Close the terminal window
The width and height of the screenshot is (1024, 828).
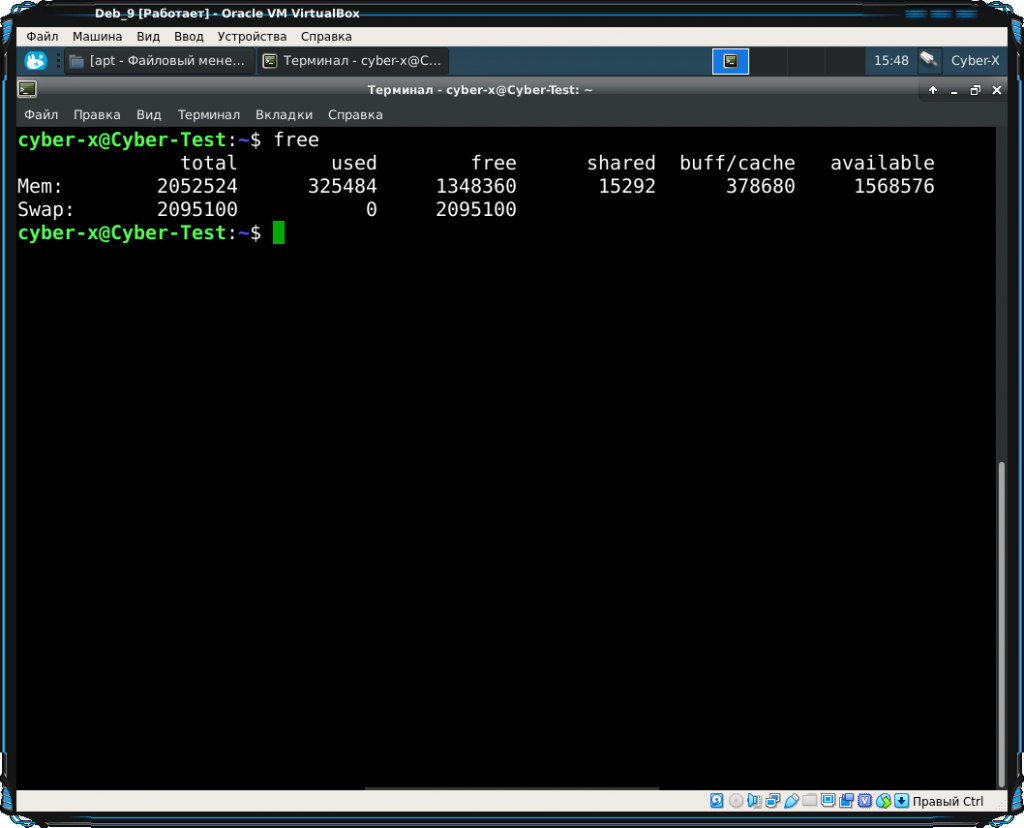tap(997, 90)
